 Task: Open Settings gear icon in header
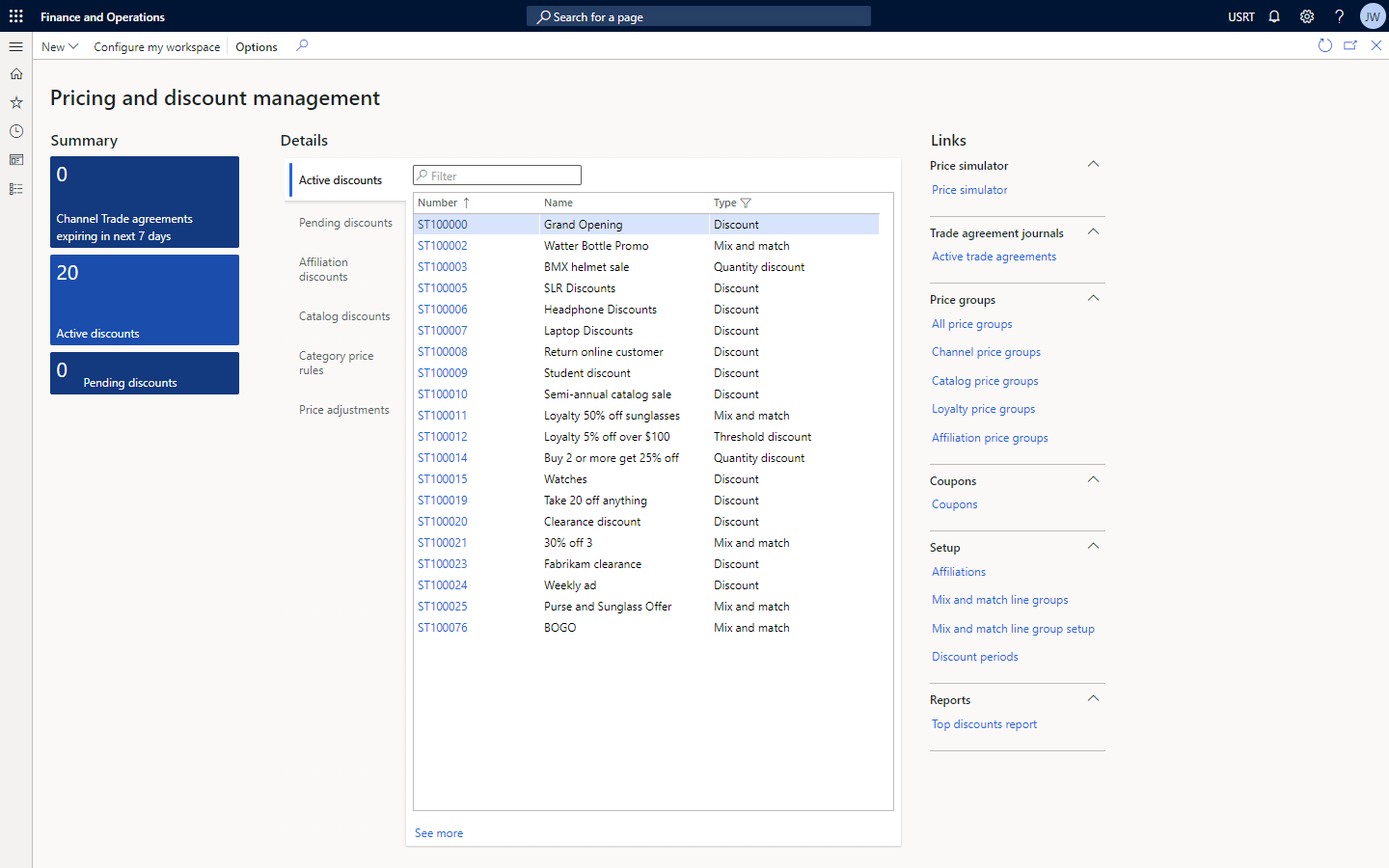(x=1307, y=16)
